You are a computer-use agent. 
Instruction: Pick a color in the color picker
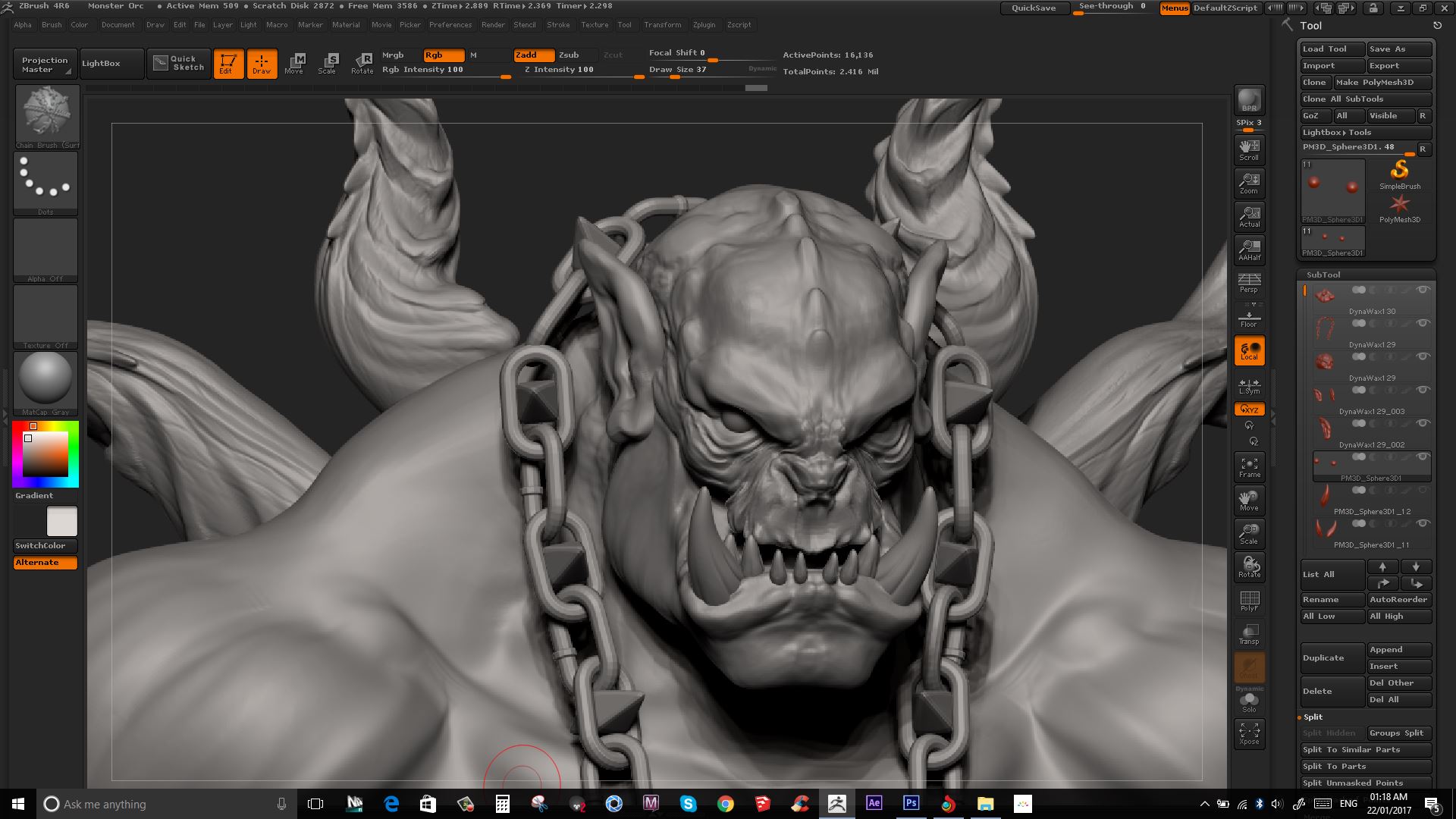[x=45, y=454]
